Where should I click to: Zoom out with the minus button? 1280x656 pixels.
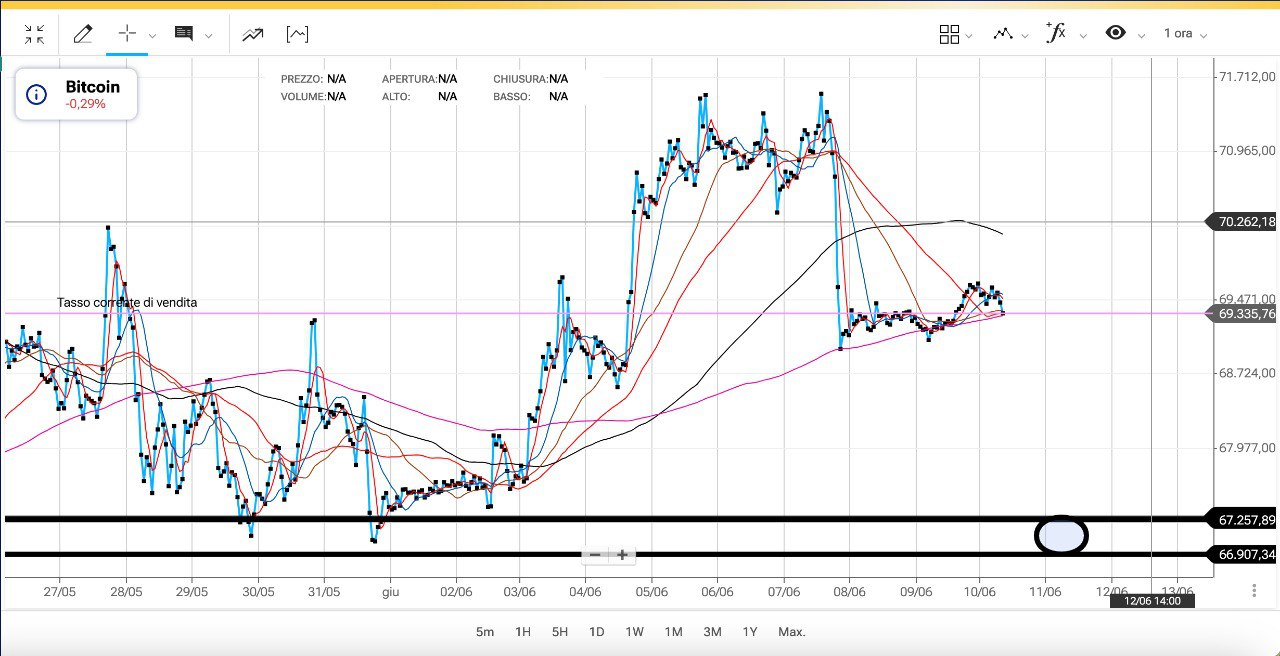tap(595, 555)
